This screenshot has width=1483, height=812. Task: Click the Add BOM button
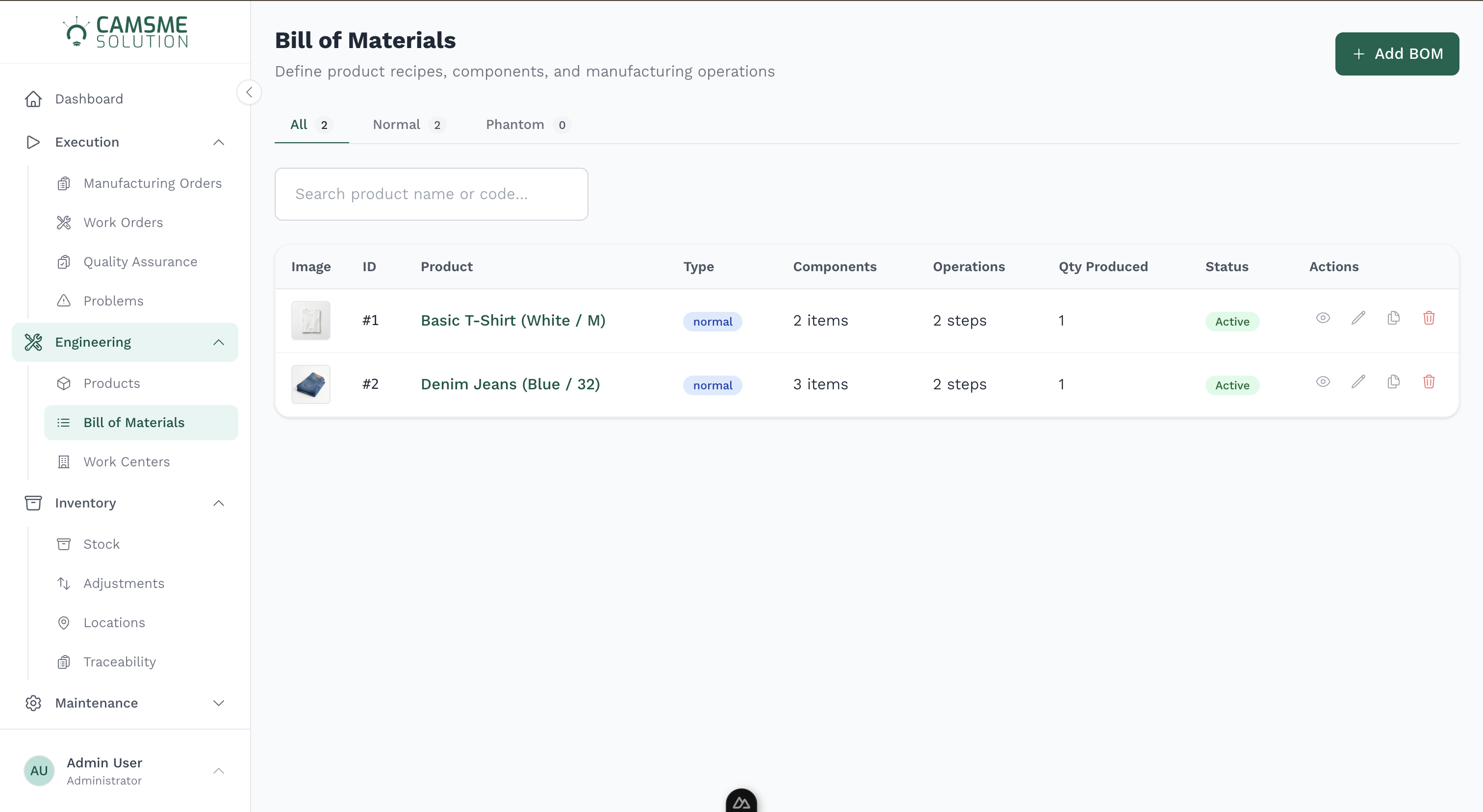1397,53
